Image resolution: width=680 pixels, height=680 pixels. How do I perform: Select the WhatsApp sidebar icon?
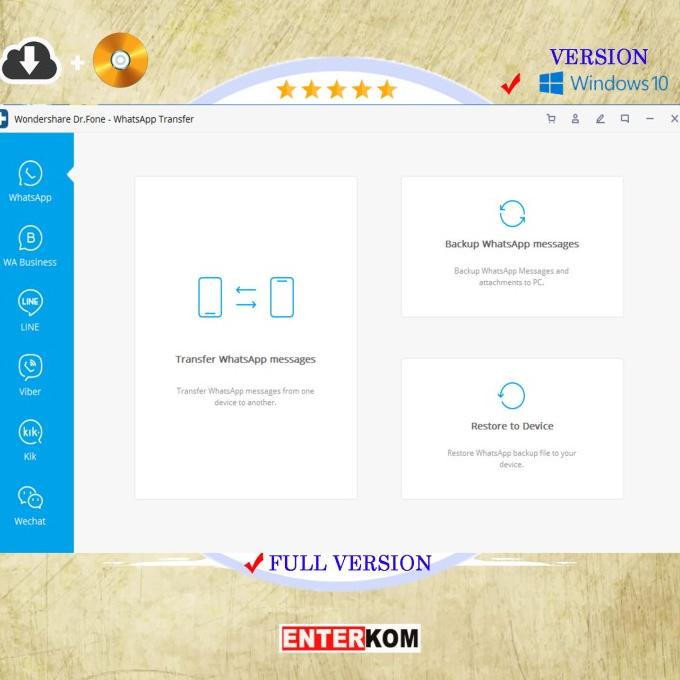click(x=30, y=173)
